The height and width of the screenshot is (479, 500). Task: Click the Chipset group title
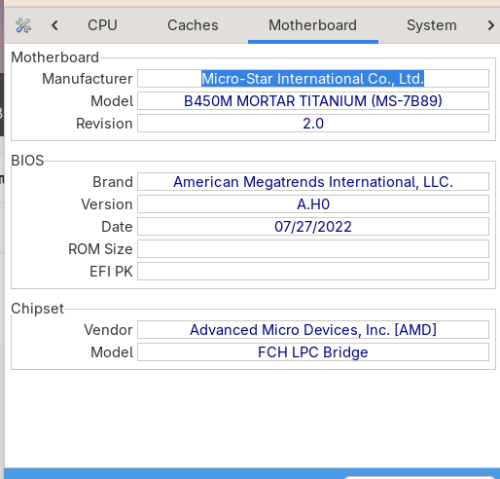(x=37, y=308)
